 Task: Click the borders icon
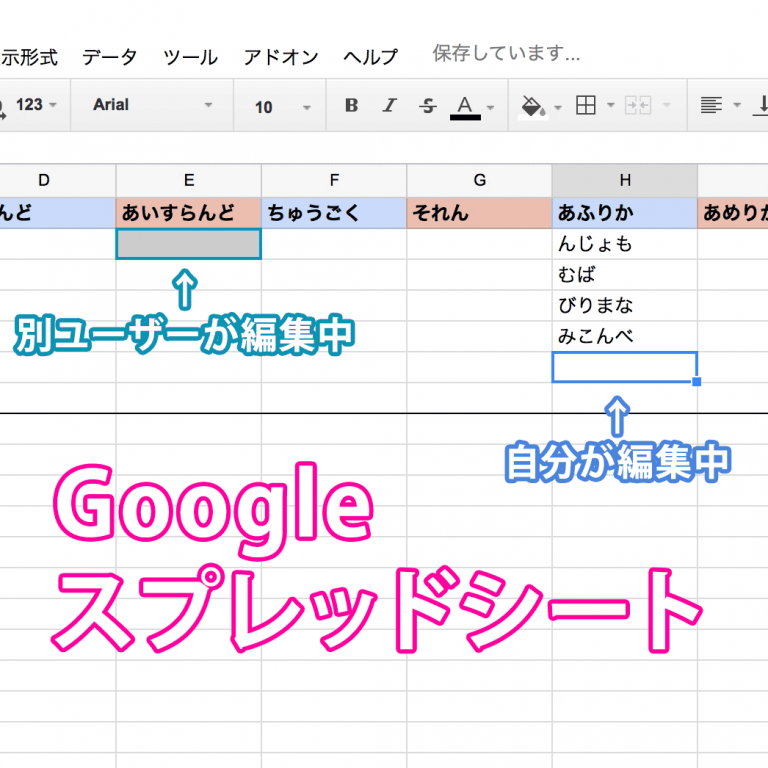[x=586, y=105]
